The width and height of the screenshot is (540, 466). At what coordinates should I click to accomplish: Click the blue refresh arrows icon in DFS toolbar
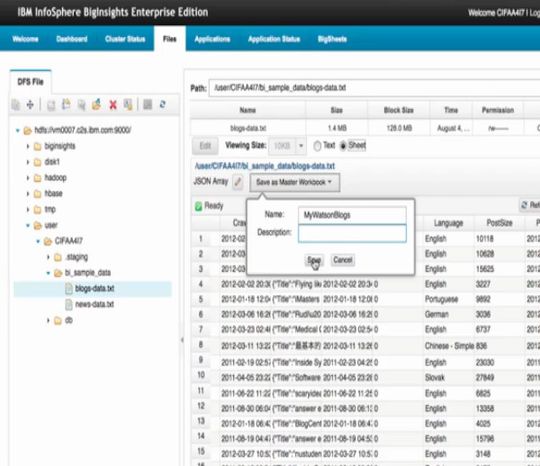click(163, 104)
